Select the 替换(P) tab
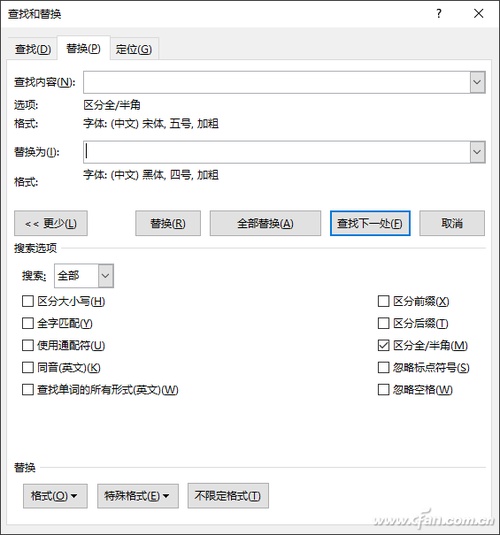This screenshot has width=500, height=535. tap(83, 48)
